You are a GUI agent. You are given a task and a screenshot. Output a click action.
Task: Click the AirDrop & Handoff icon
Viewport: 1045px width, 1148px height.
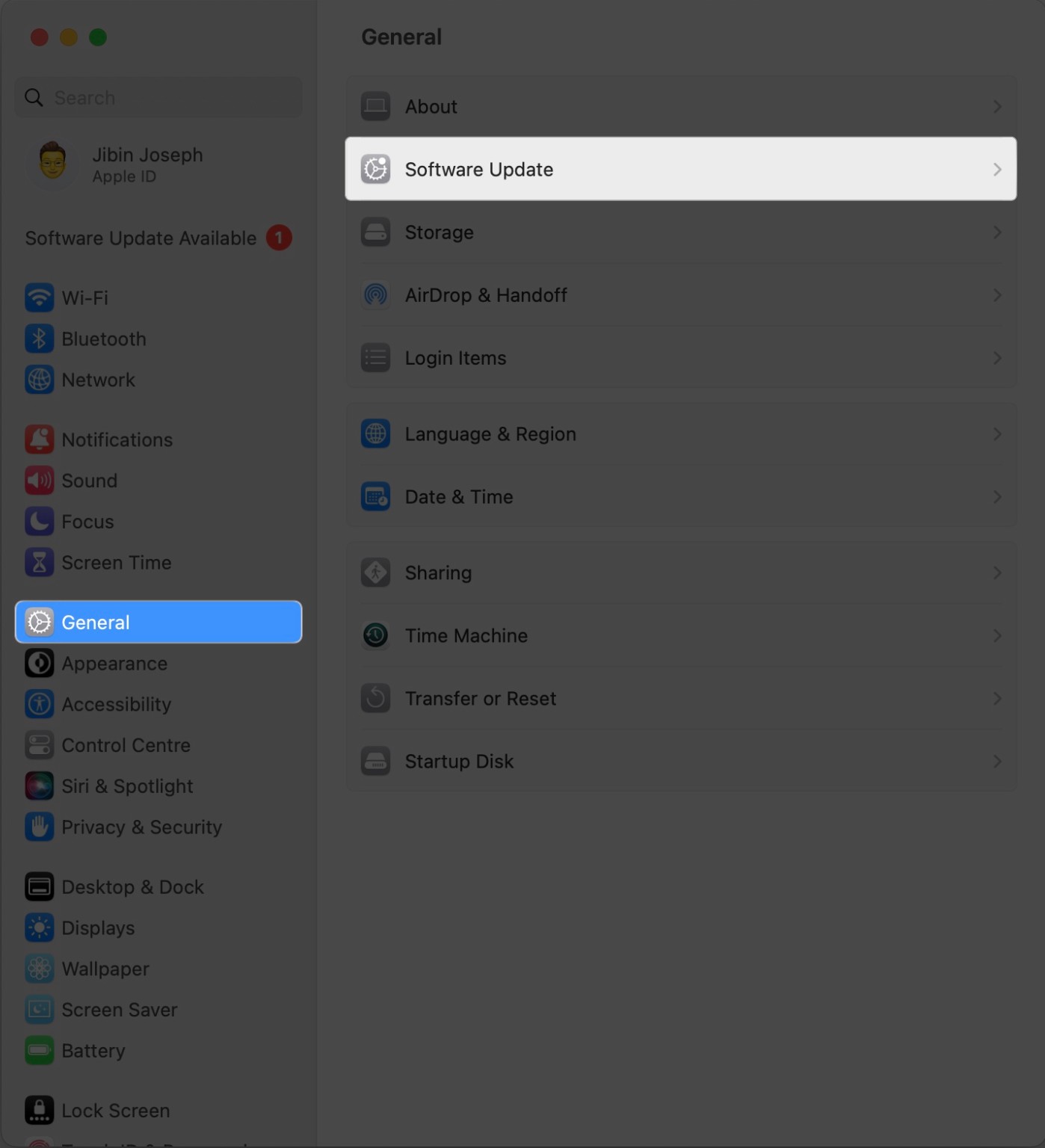point(375,295)
